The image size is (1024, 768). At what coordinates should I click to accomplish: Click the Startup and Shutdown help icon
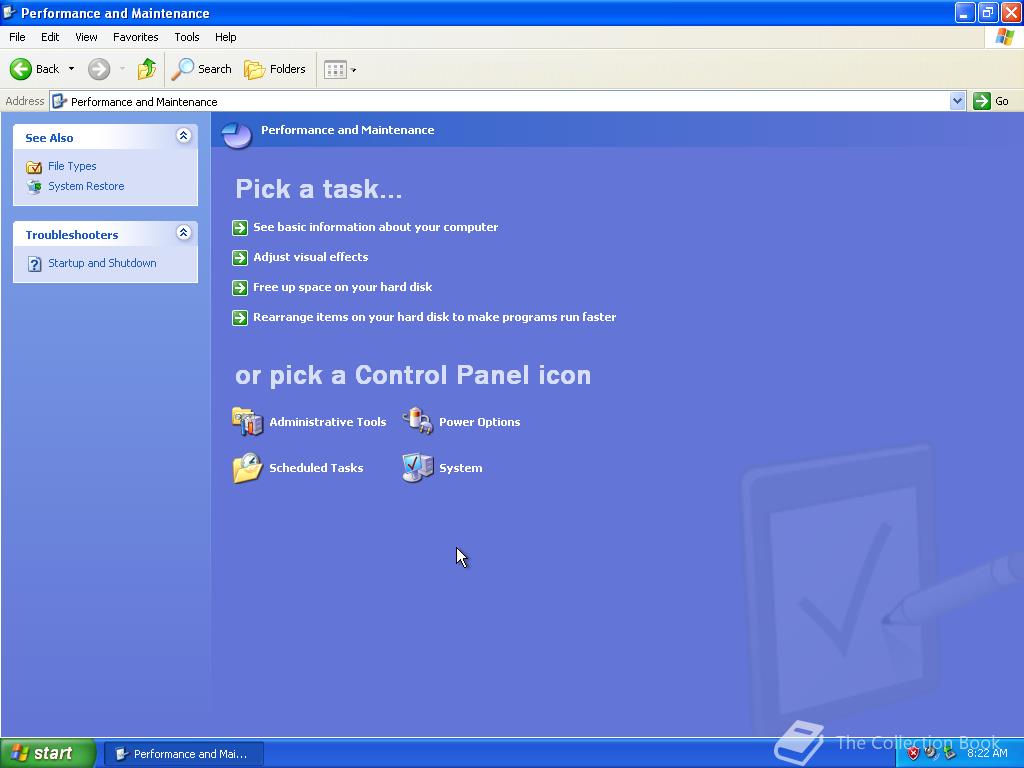coord(35,264)
